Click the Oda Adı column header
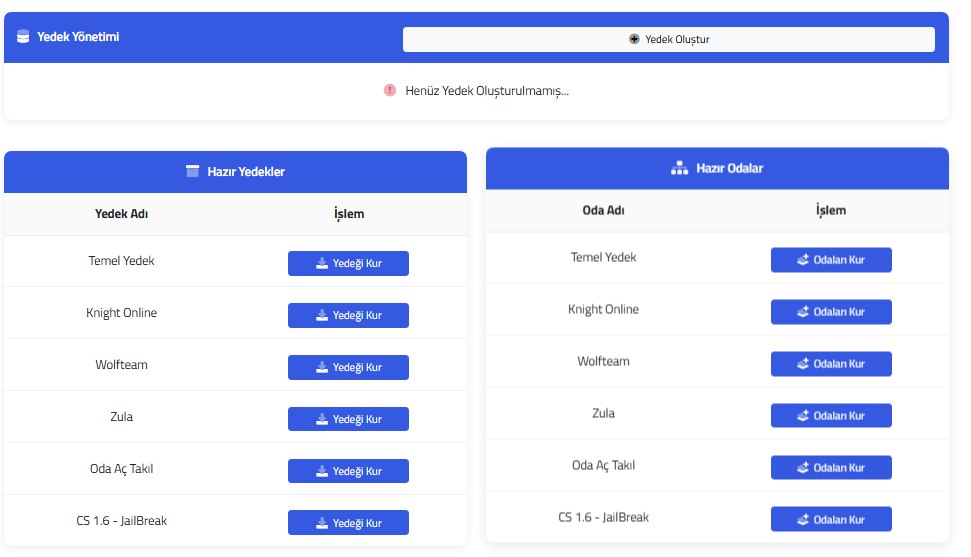The image size is (971, 557). click(603, 211)
